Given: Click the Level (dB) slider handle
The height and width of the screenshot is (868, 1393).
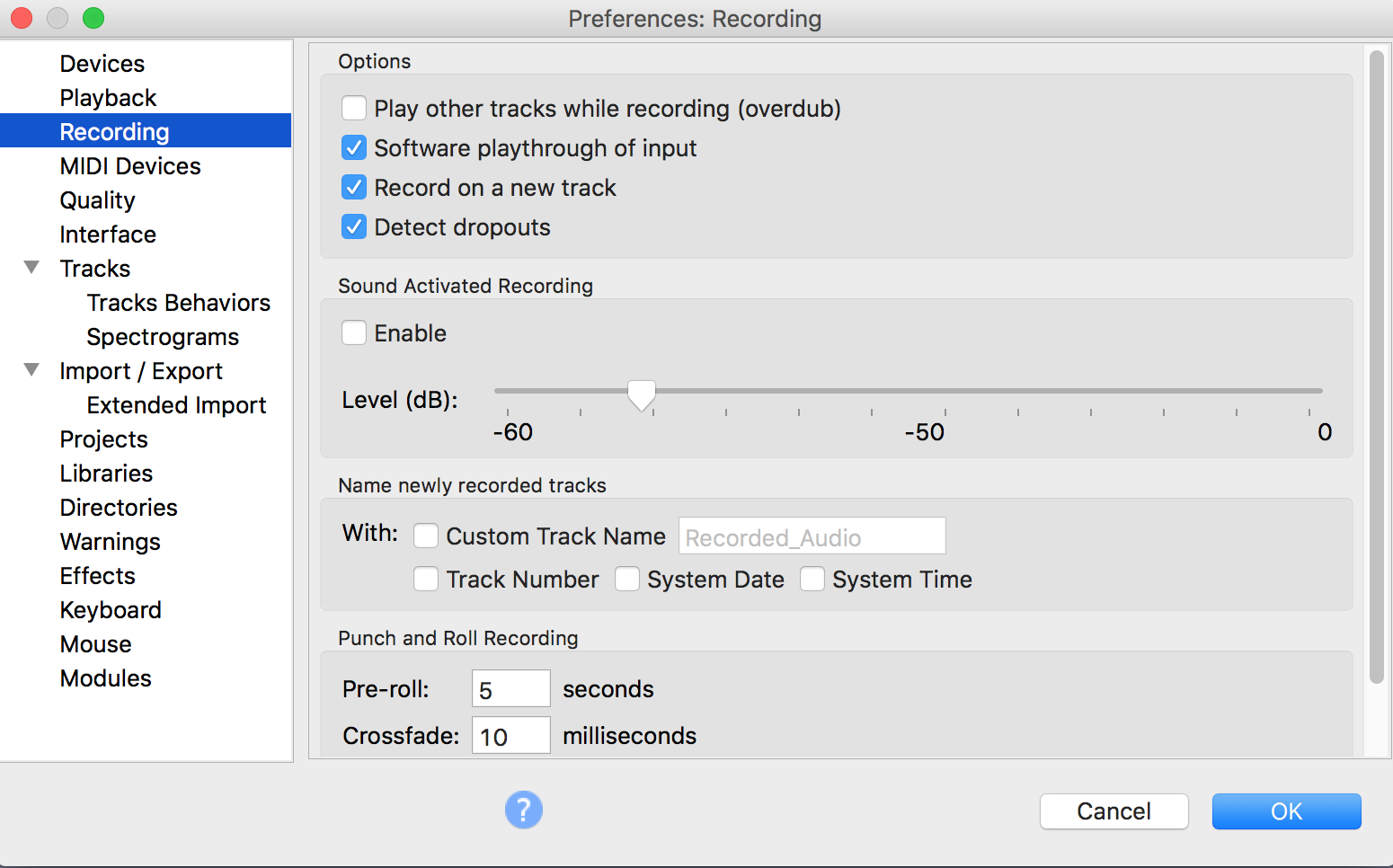Looking at the screenshot, I should (641, 394).
